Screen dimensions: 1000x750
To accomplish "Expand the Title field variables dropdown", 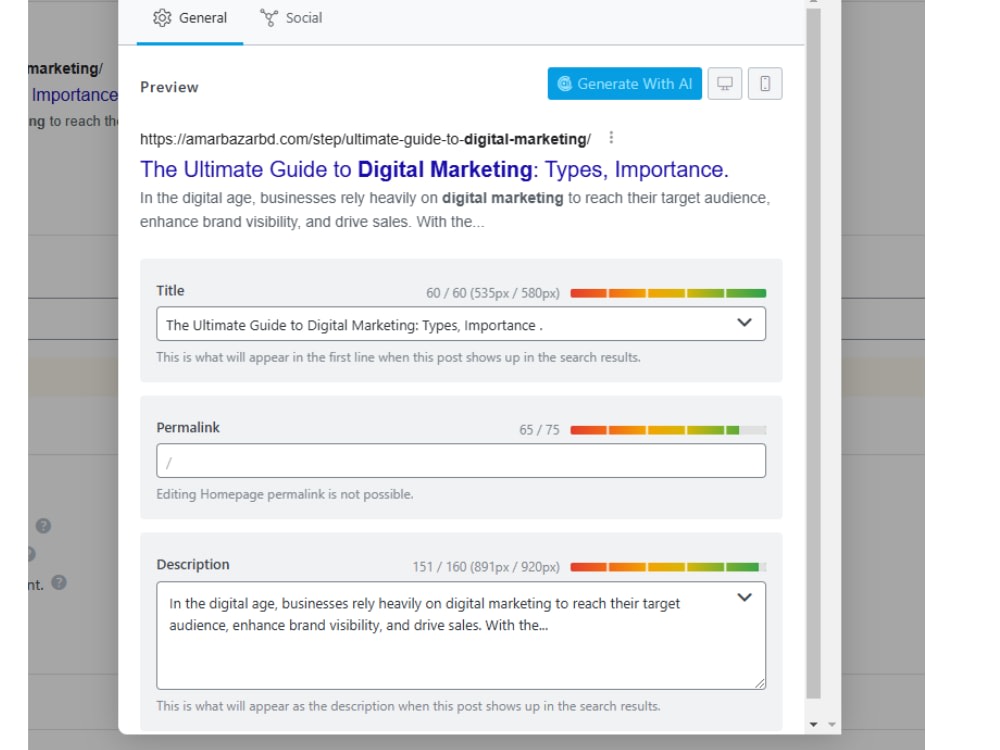I will (x=744, y=323).
